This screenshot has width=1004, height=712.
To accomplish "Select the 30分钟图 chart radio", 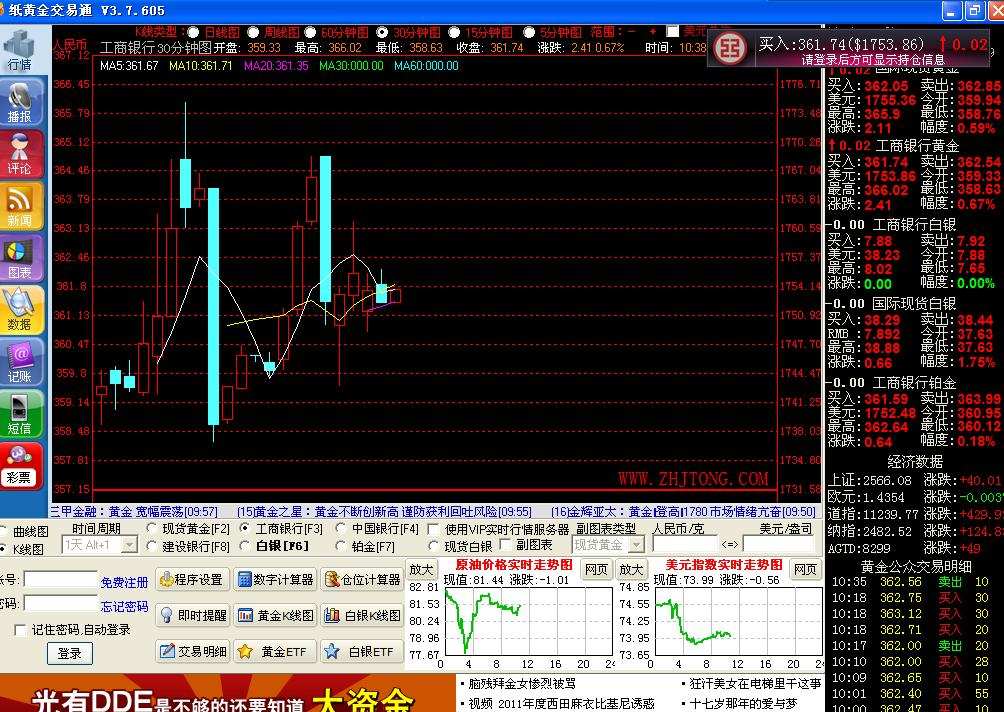I will (x=383, y=32).
